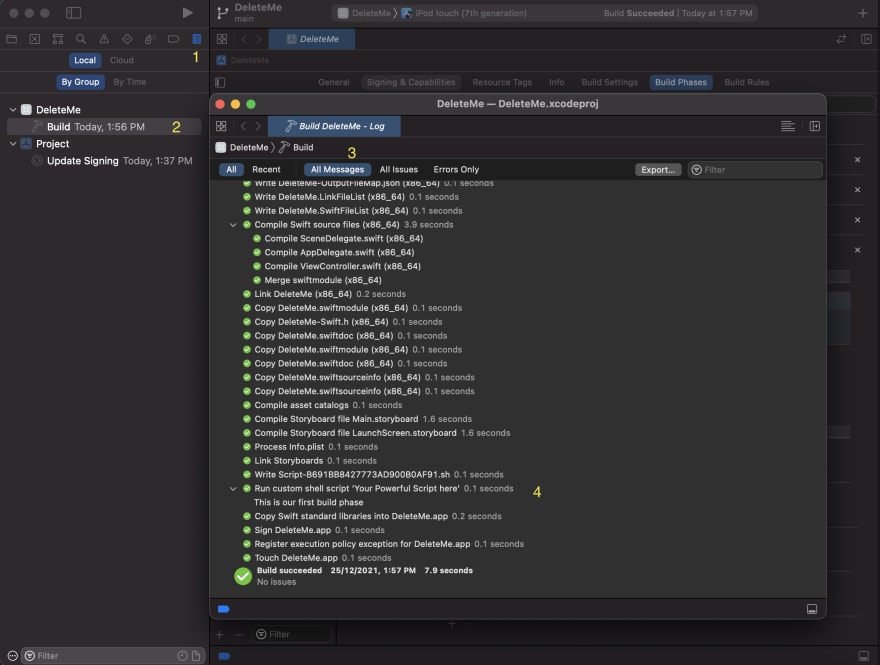Open the Project navigator folder icon
880x665 pixels.
tap(11, 39)
